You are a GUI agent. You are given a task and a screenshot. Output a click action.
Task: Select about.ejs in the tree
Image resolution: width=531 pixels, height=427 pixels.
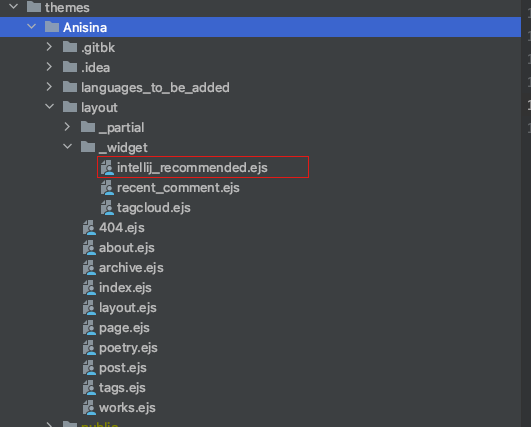[127, 248]
